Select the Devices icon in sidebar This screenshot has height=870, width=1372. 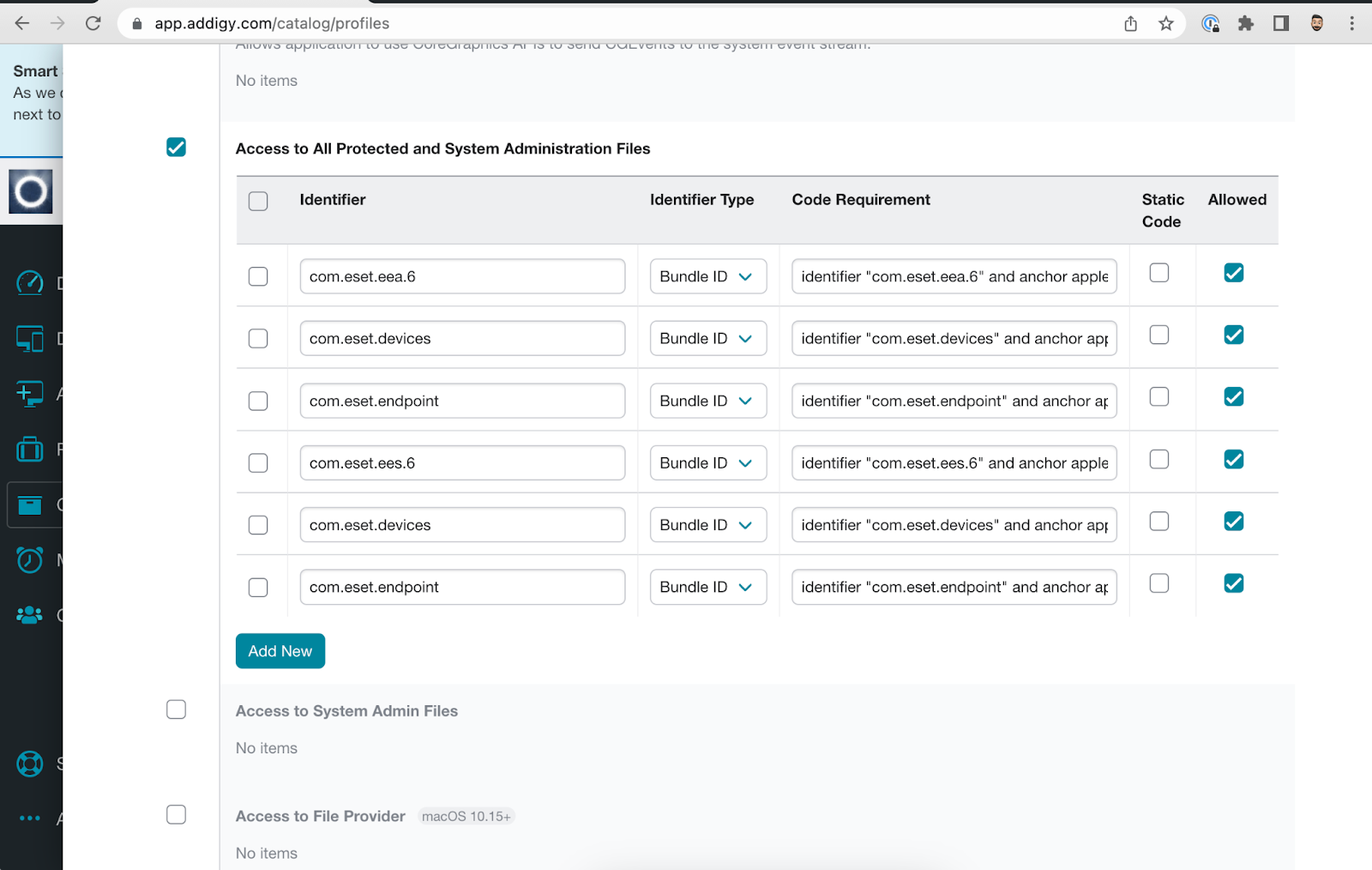click(30, 338)
